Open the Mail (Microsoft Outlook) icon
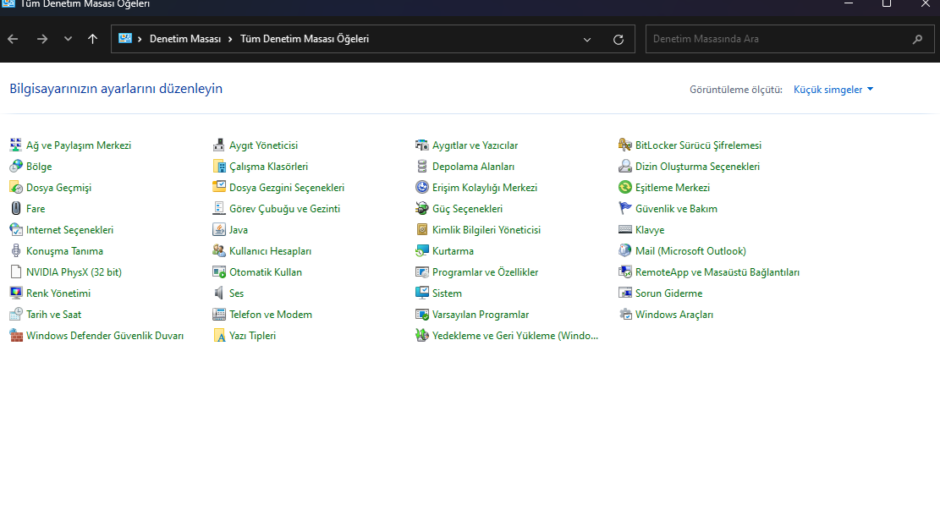The height and width of the screenshot is (510, 940). coord(626,251)
